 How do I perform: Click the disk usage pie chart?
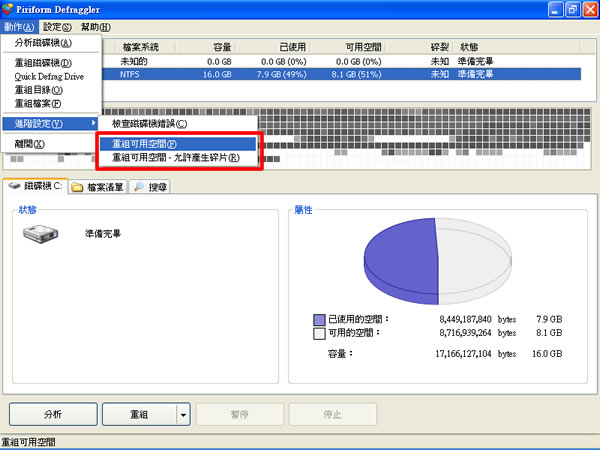click(x=437, y=261)
